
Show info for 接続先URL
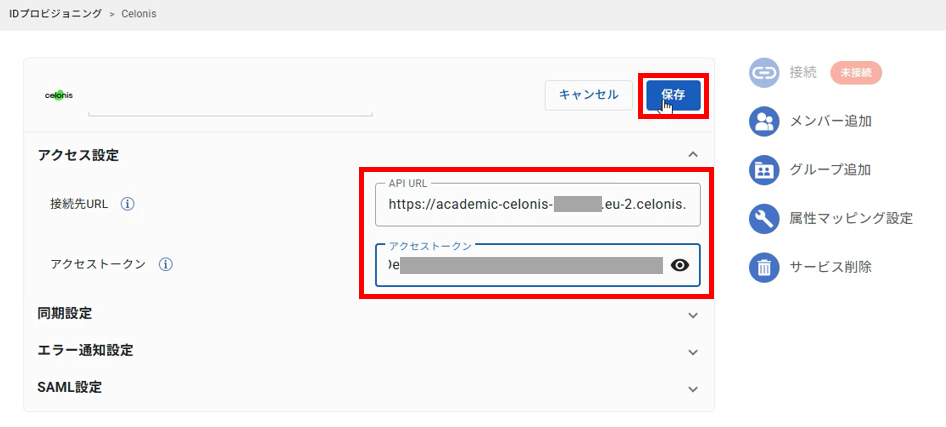coord(127,204)
